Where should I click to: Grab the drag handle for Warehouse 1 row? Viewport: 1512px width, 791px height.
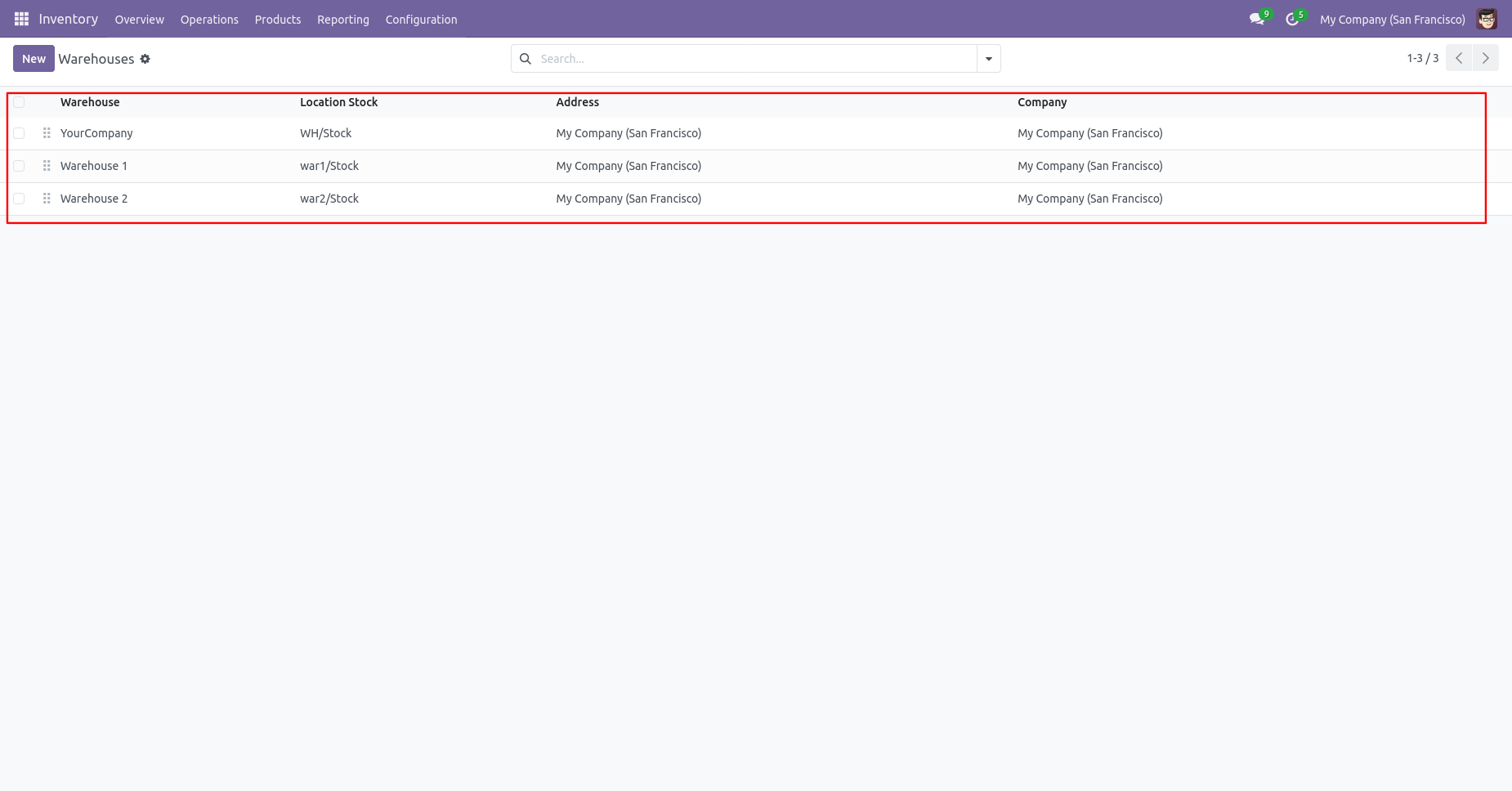pyautogui.click(x=47, y=166)
